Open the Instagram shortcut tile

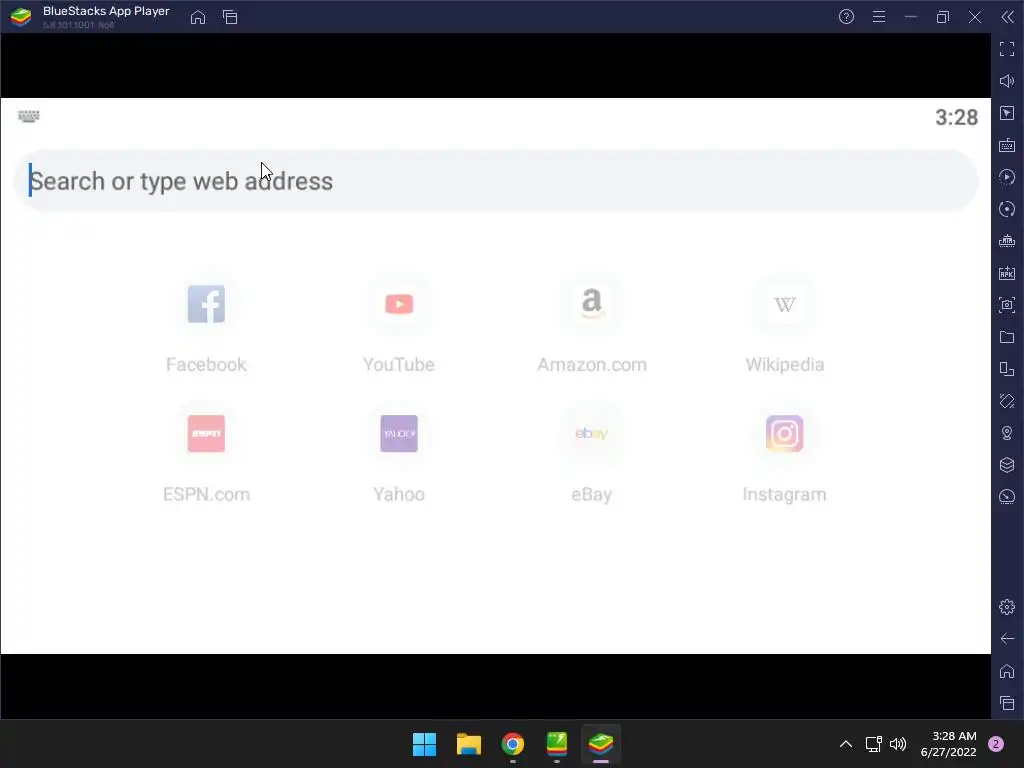784,455
